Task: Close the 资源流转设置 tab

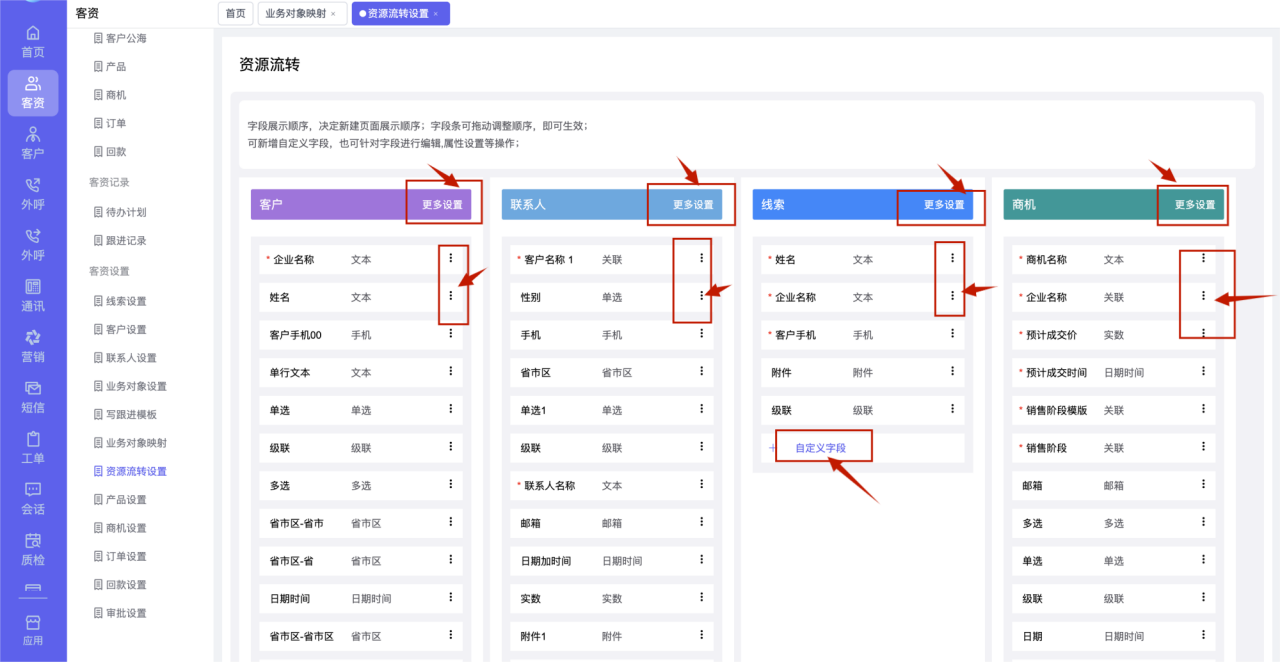Action: point(436,14)
